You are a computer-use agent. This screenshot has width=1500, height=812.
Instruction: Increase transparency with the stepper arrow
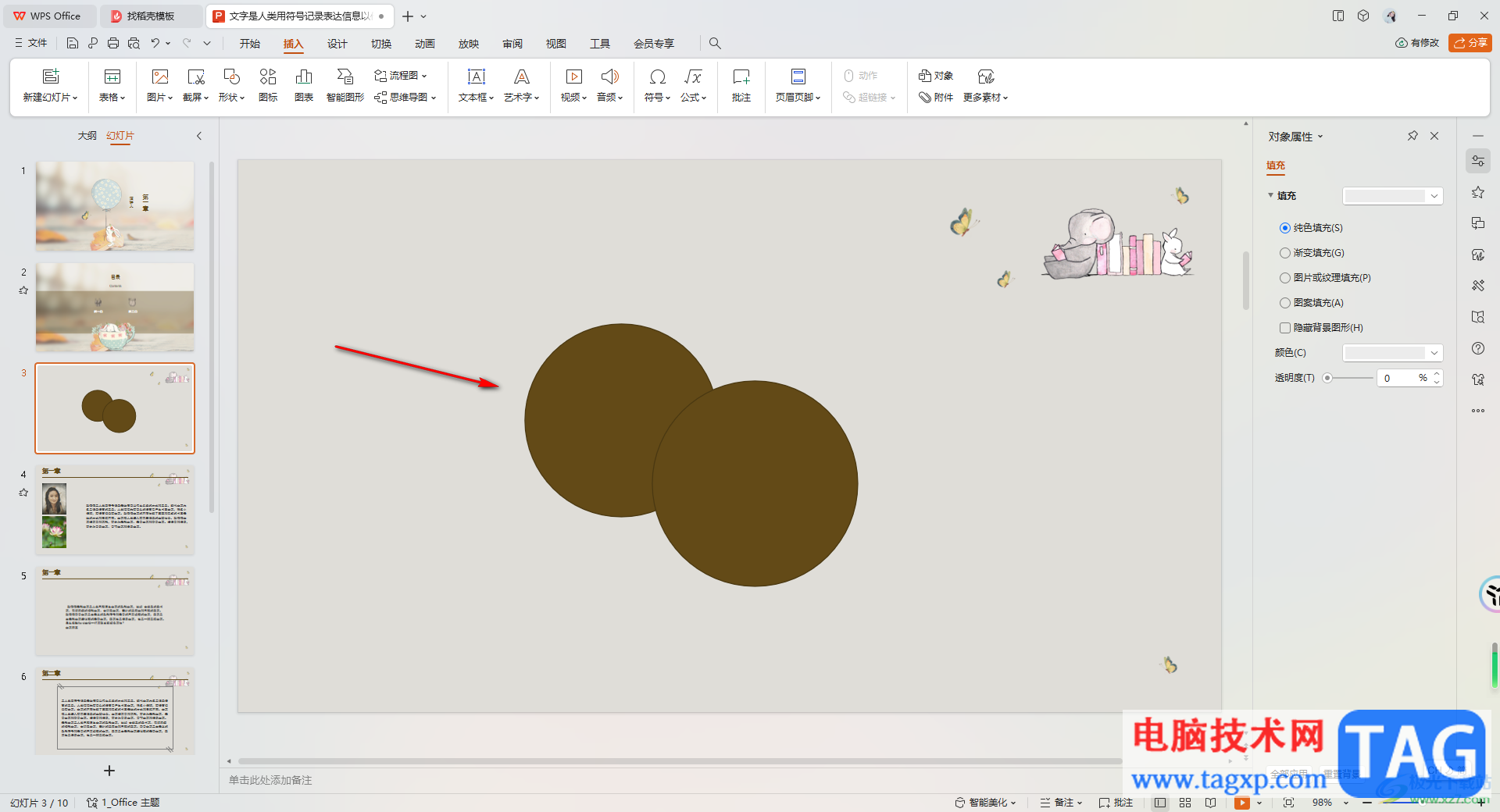coord(1436,374)
